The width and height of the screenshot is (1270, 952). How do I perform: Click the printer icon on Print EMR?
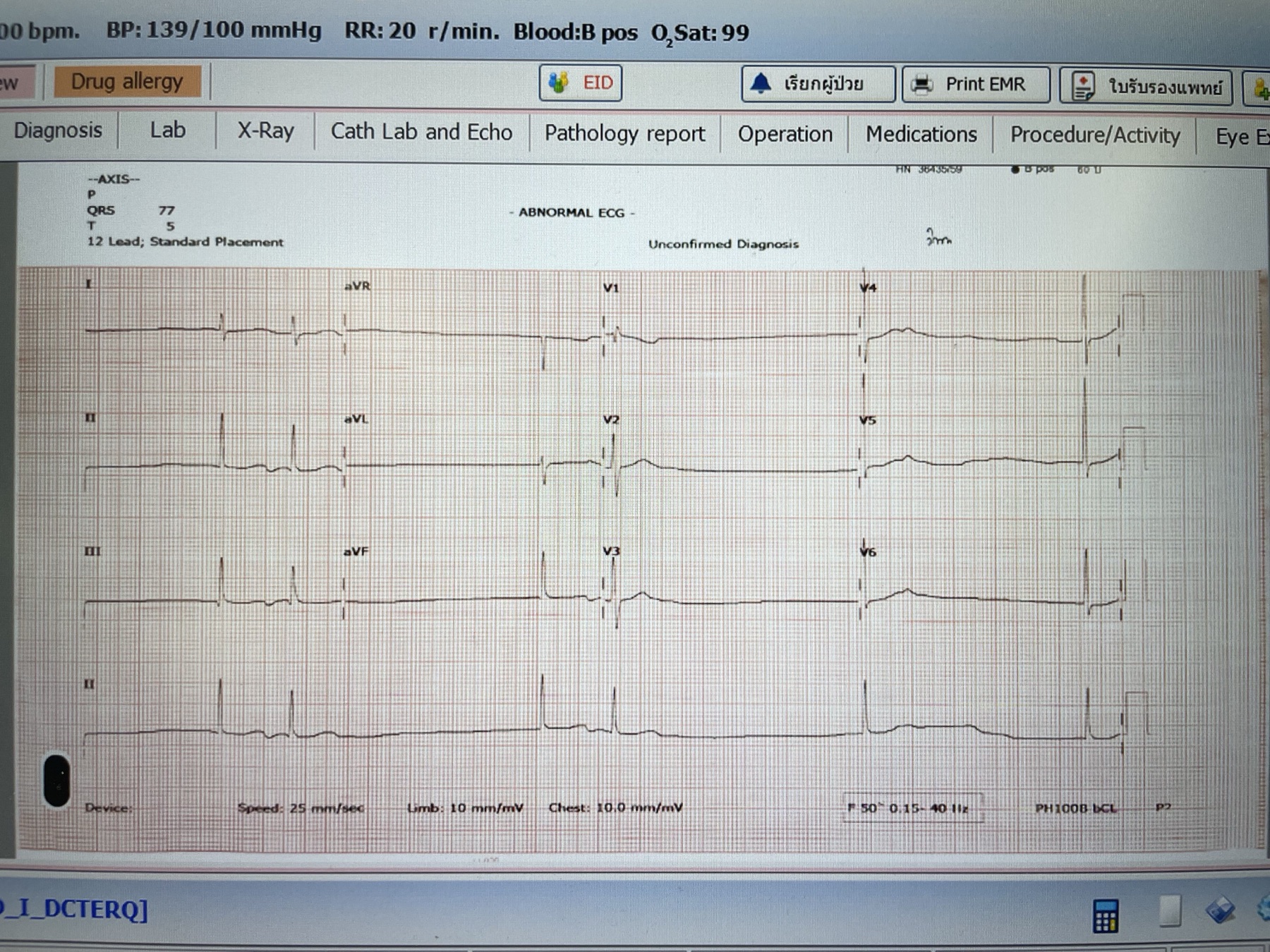tap(921, 85)
